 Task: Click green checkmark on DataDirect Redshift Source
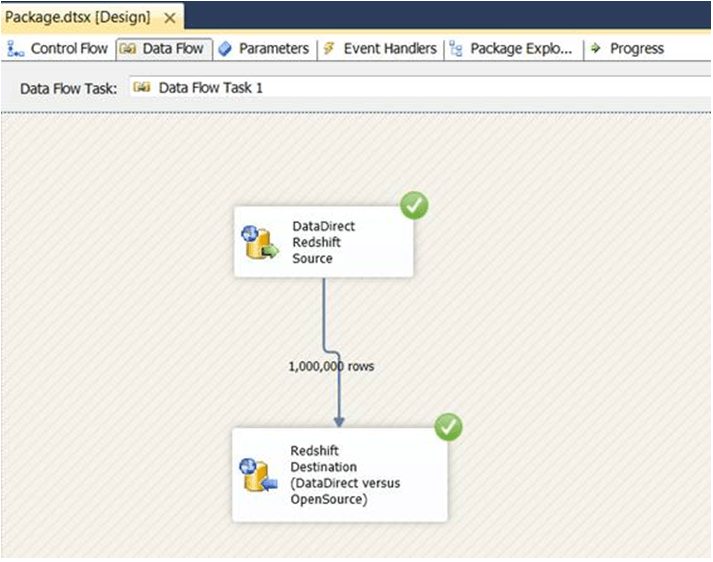(414, 206)
